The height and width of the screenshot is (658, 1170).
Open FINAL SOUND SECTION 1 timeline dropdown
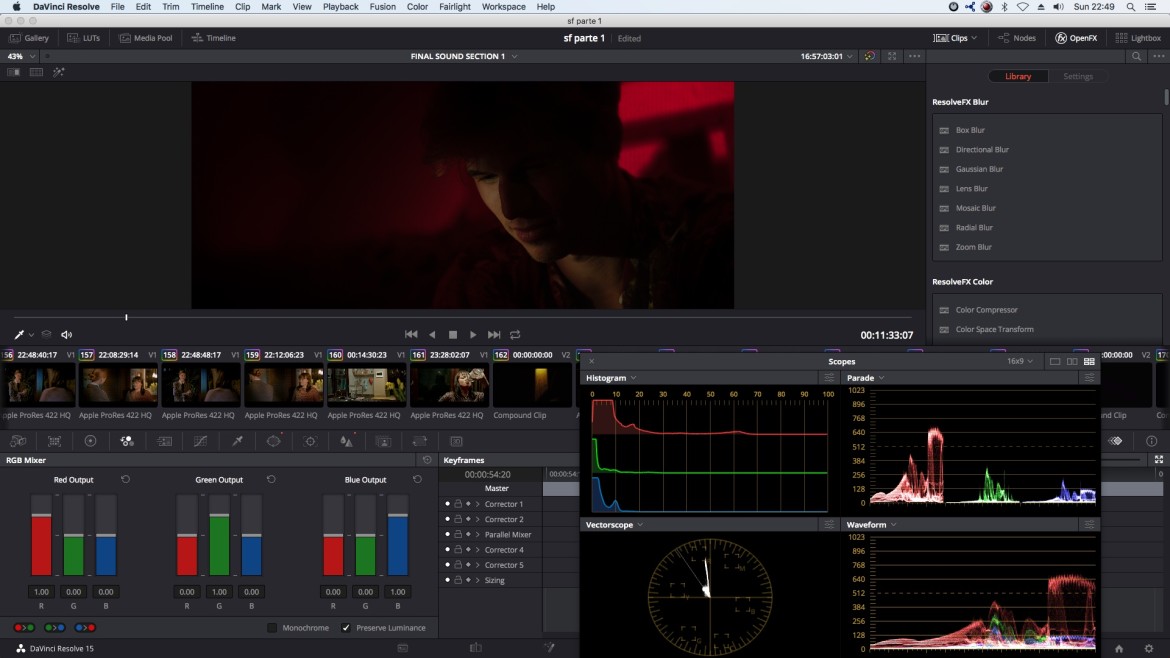463,57
